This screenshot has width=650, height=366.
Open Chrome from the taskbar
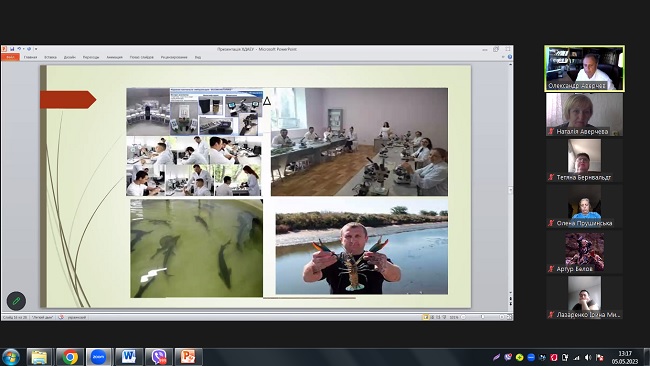70,356
